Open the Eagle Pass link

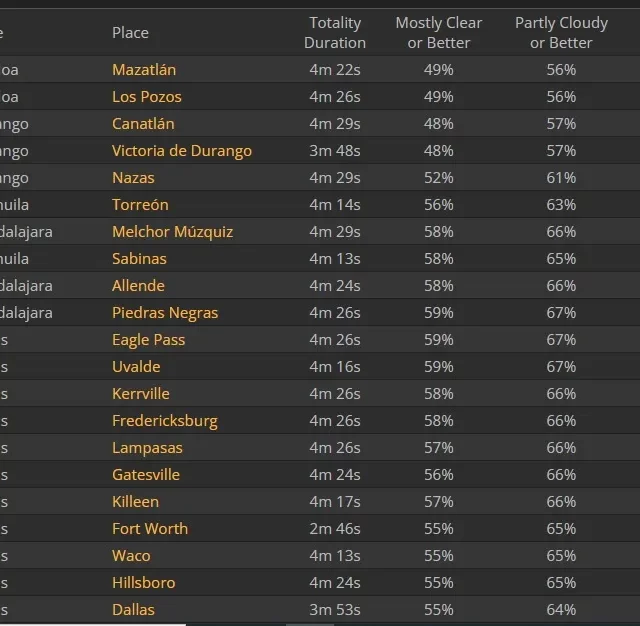(149, 340)
